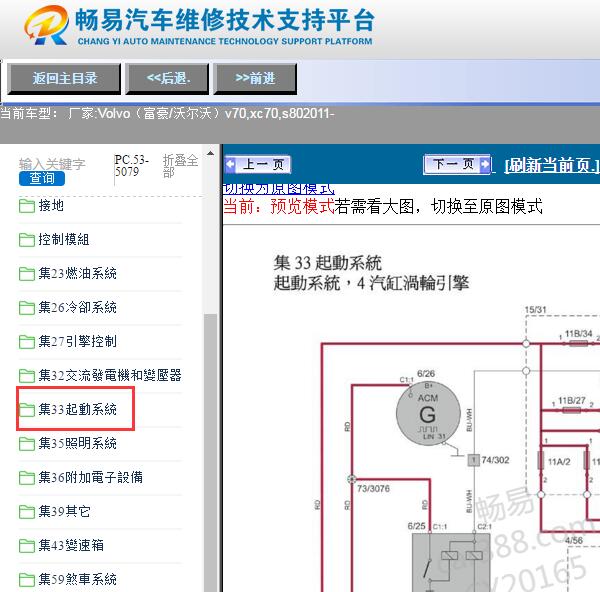Select 集33起動系統 in the tree

tap(77, 410)
